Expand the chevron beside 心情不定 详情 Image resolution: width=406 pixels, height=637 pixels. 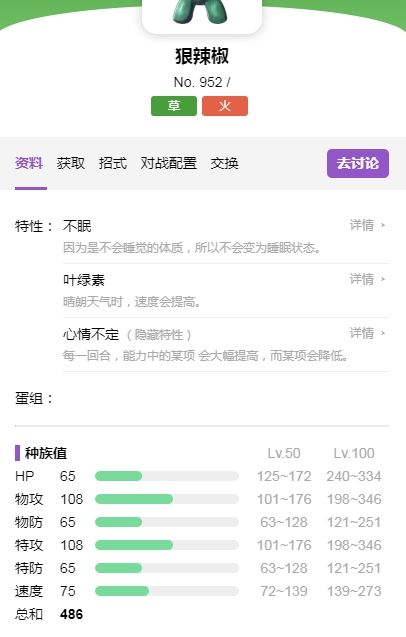click(x=382, y=333)
